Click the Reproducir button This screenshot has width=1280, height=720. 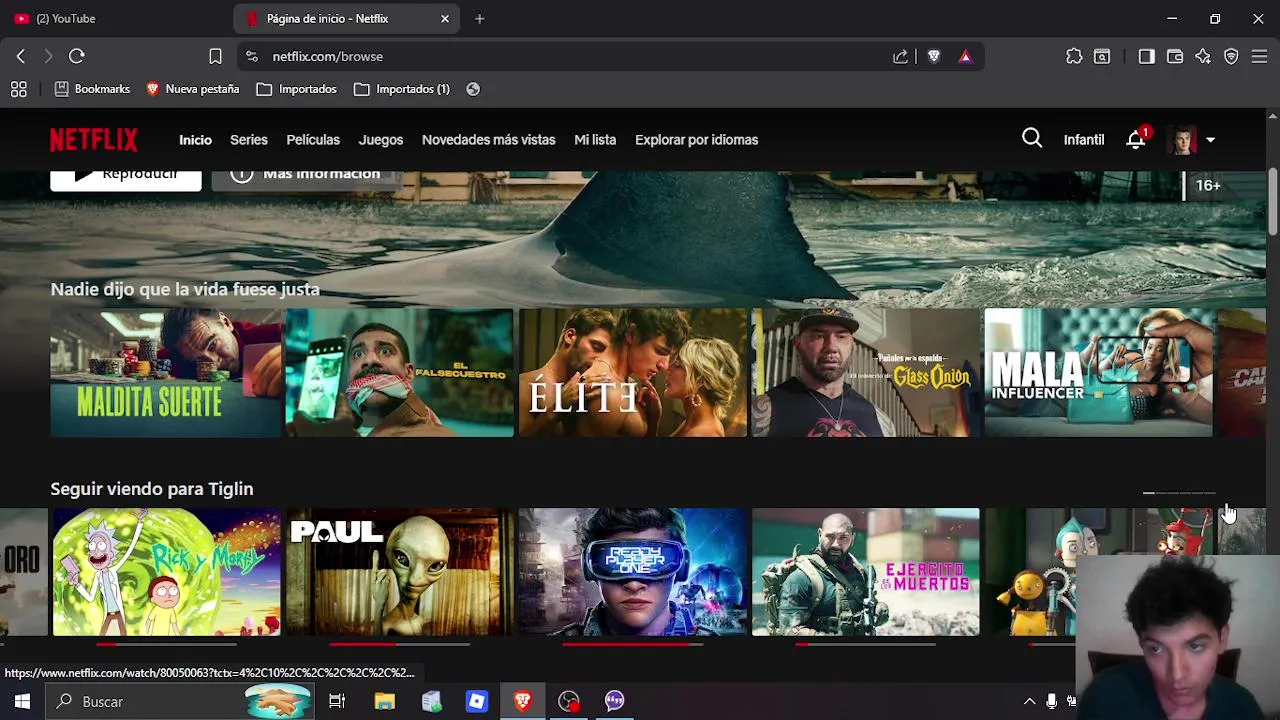pos(125,180)
